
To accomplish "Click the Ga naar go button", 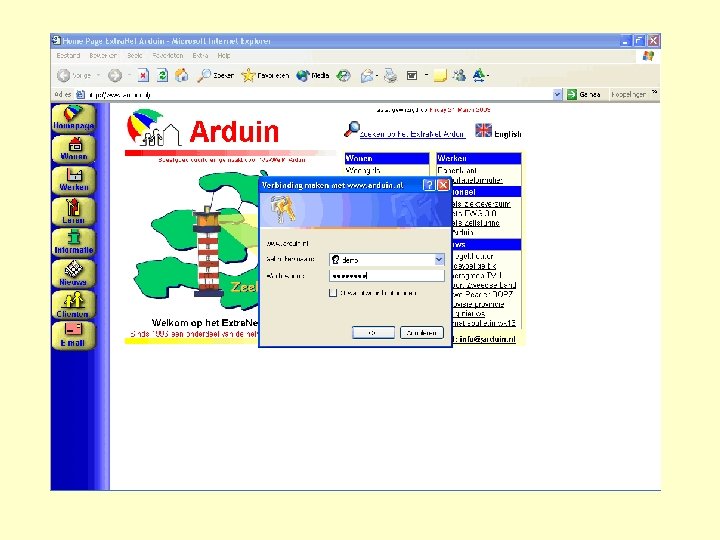I will [x=584, y=95].
